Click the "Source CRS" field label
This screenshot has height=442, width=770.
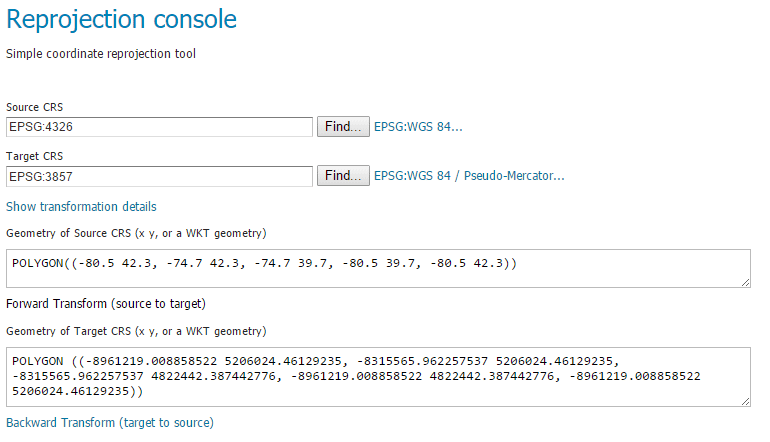coord(34,107)
